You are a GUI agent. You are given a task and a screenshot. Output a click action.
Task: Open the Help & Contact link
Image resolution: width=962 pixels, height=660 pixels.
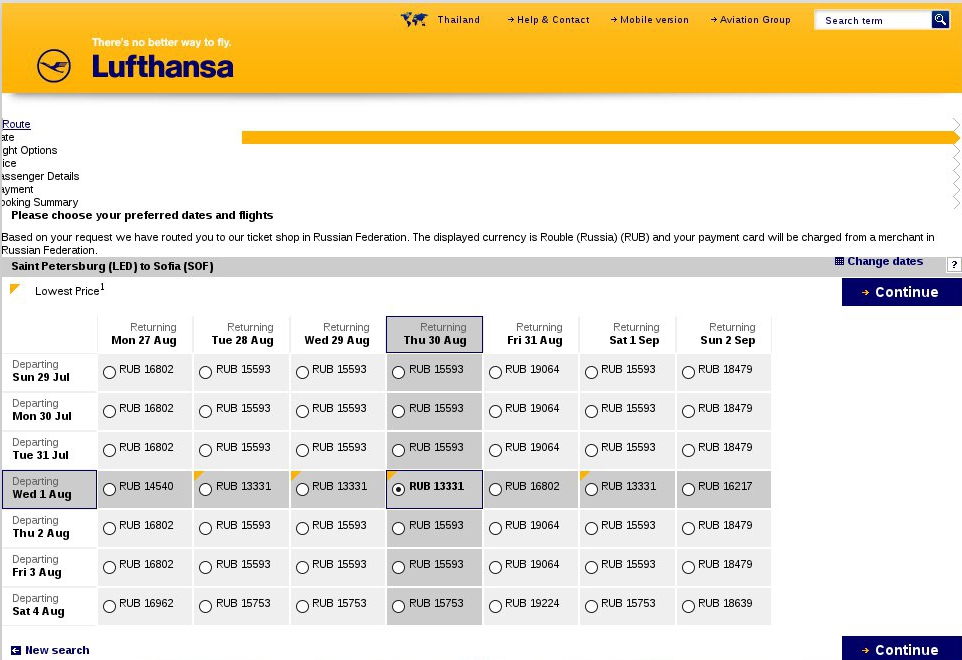tap(548, 20)
